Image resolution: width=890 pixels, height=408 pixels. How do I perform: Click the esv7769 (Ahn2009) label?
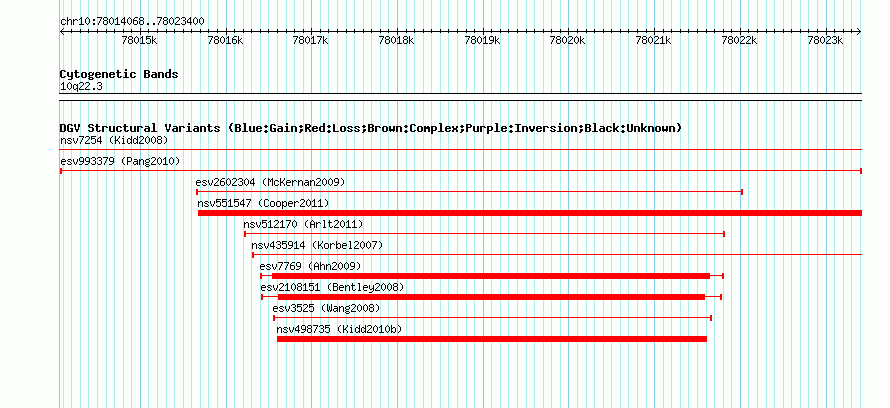pyautogui.click(x=310, y=266)
